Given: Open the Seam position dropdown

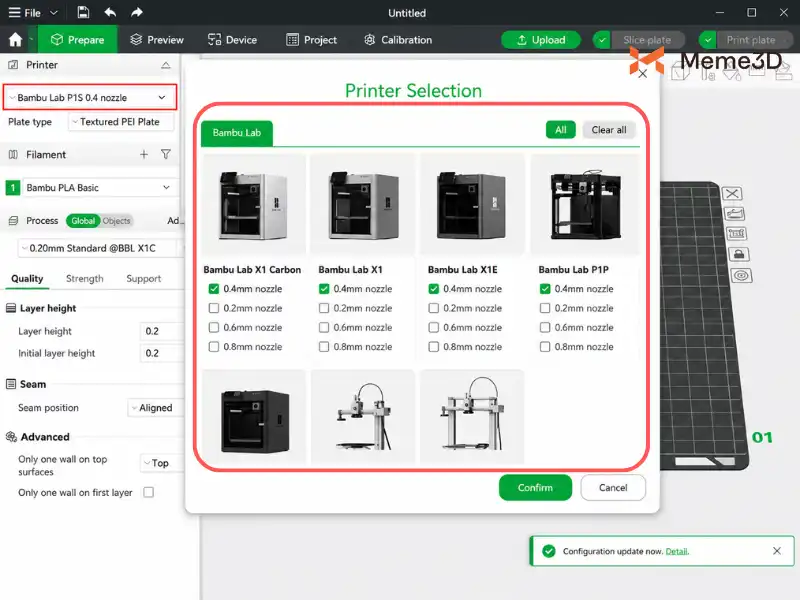Looking at the screenshot, I should coord(156,408).
